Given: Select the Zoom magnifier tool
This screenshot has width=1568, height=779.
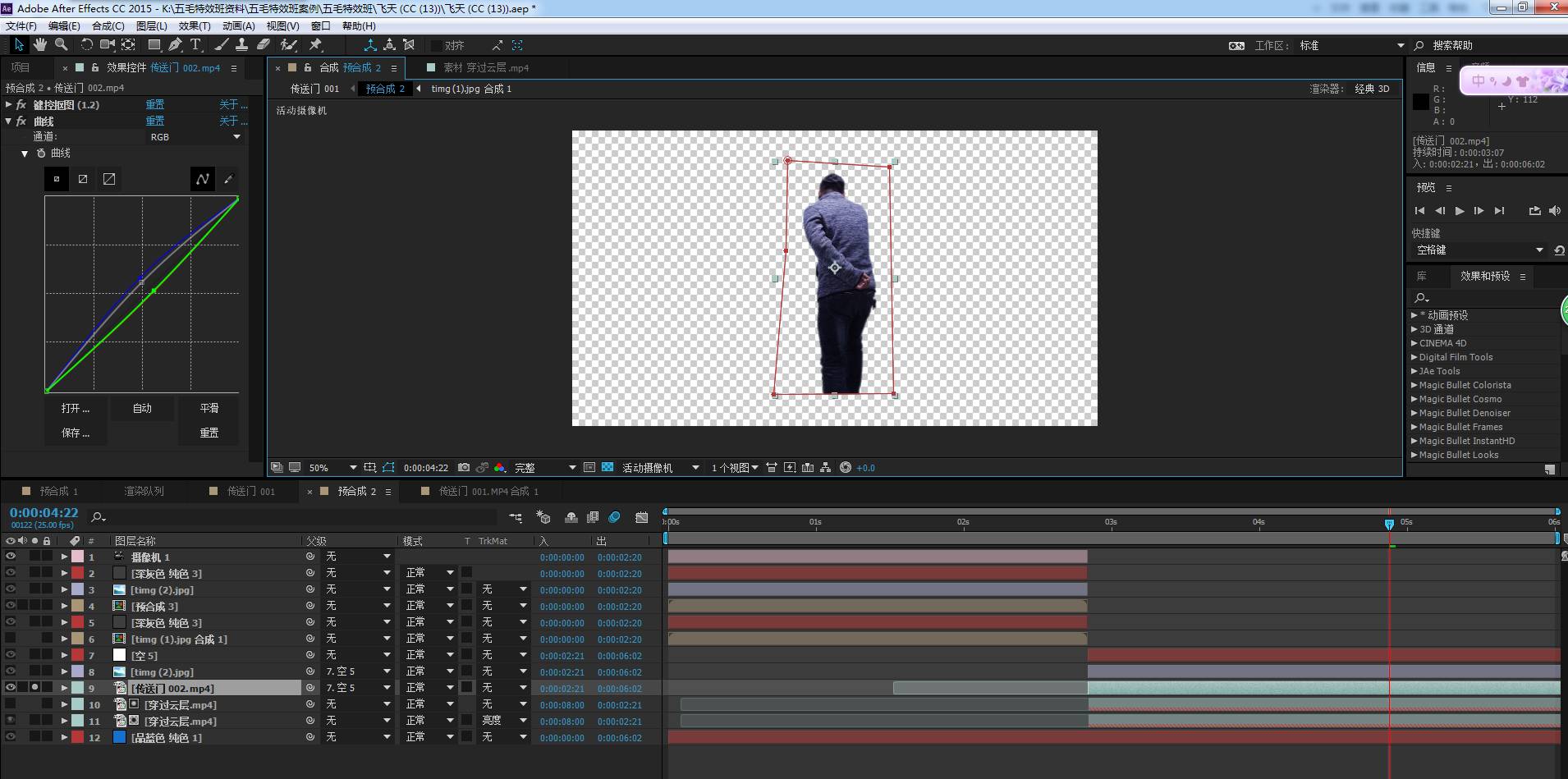Looking at the screenshot, I should pyautogui.click(x=61, y=45).
